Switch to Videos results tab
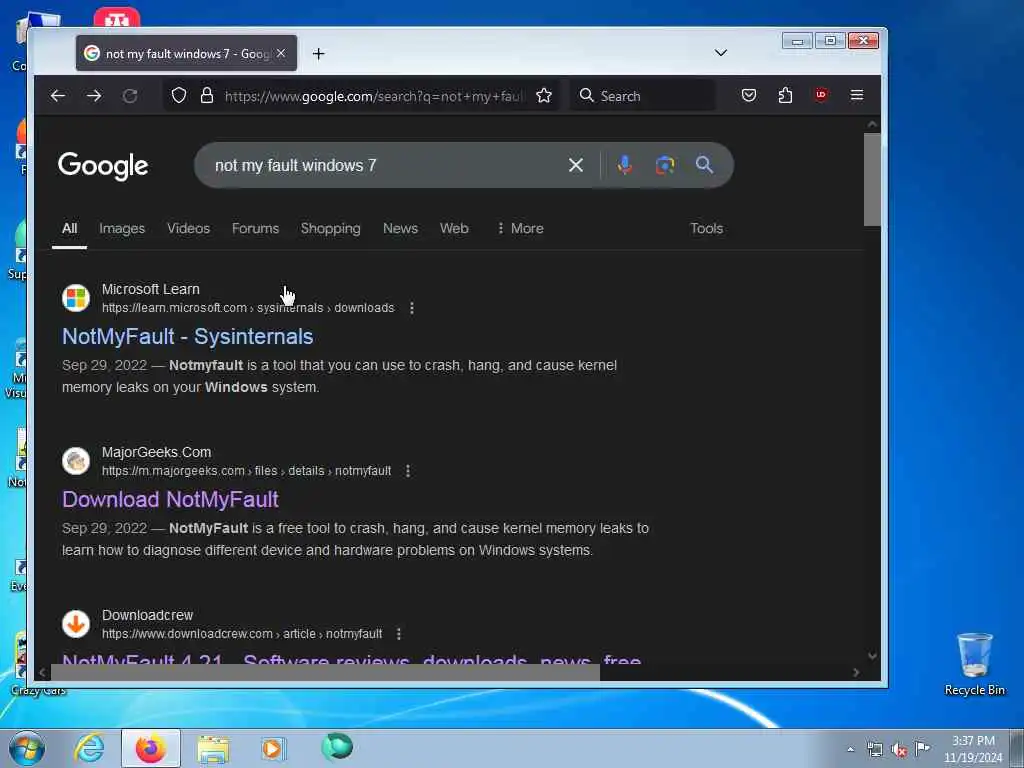This screenshot has width=1024, height=768. [188, 229]
